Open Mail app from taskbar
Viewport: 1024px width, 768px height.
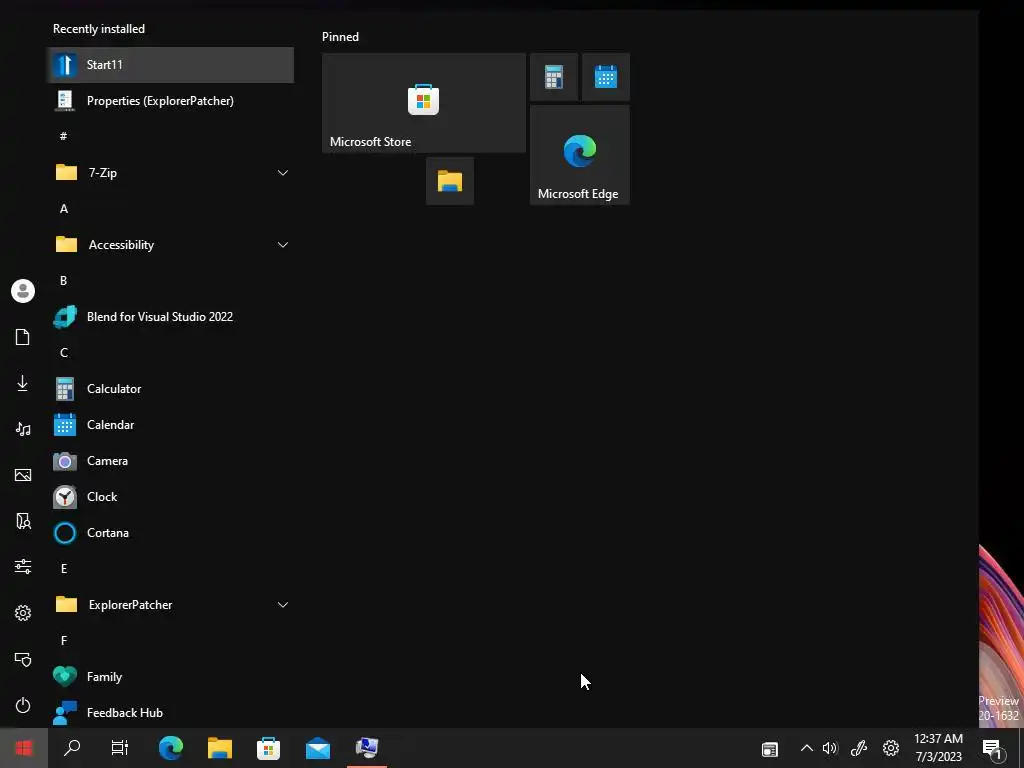click(x=318, y=748)
